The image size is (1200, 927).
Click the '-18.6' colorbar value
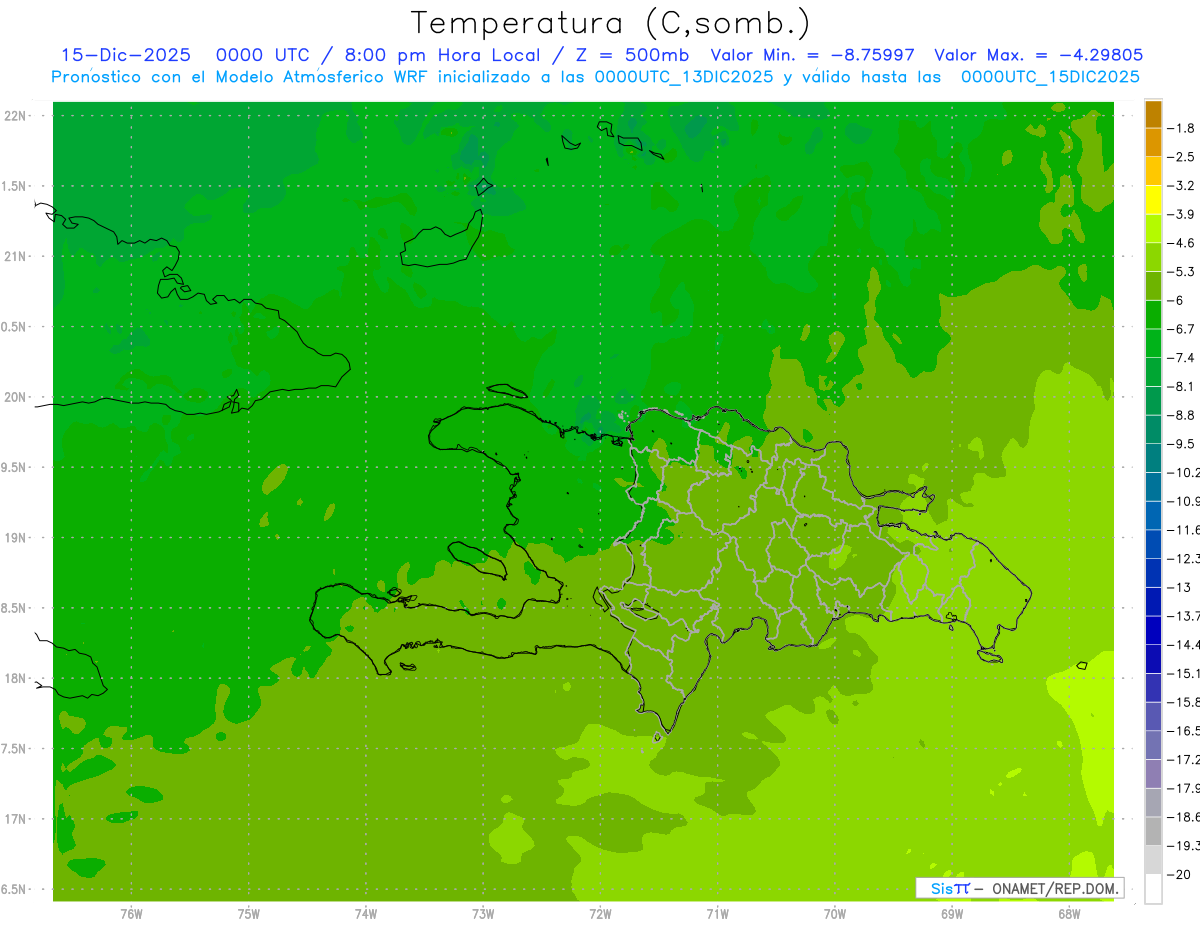coord(1184,817)
